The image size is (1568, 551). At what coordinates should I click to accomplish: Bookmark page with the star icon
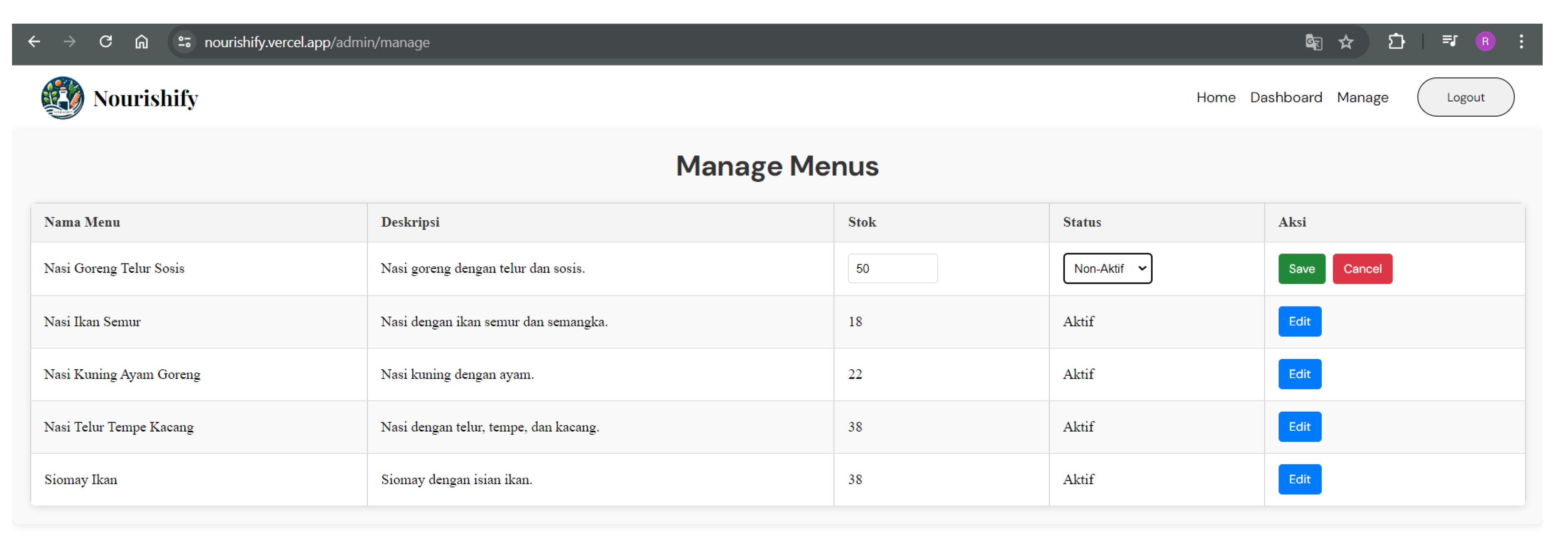coord(1345,42)
